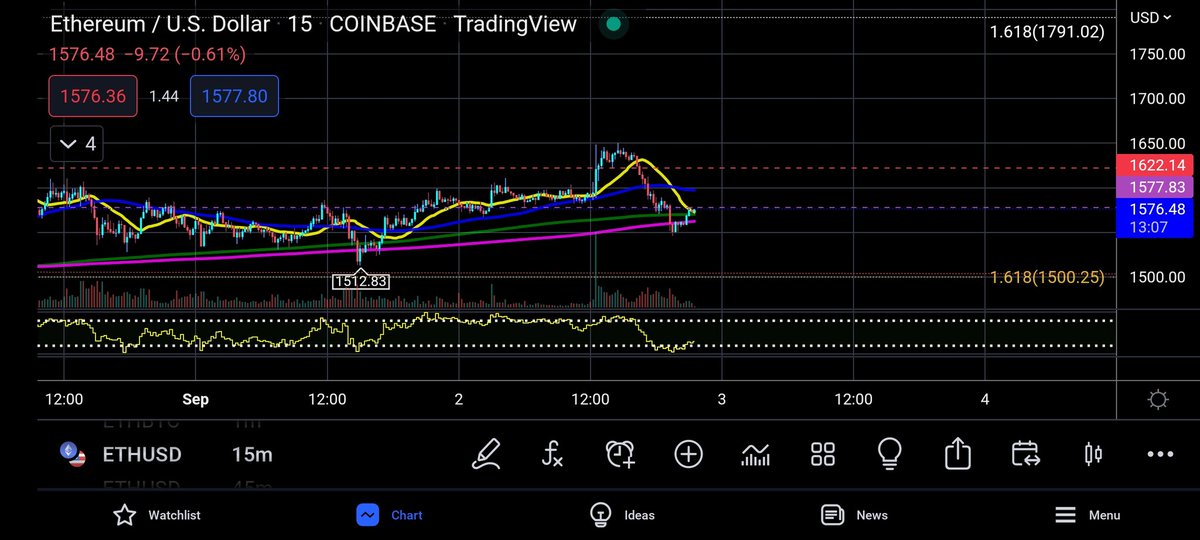Open the ETHUSD symbol search
Image resolution: width=1200 pixels, height=540 pixels.
click(x=142, y=455)
